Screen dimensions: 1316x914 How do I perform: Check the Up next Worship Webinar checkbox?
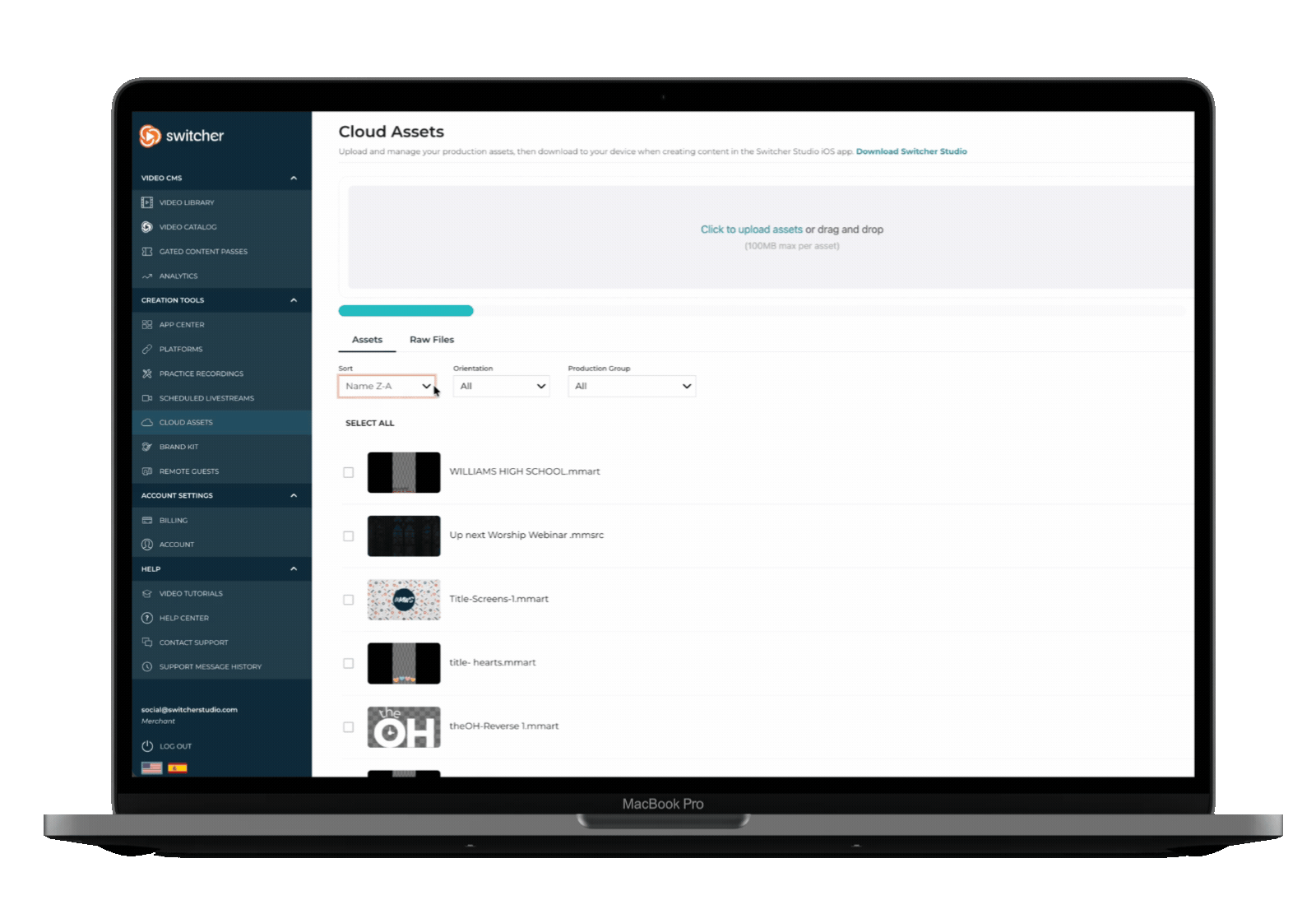(349, 536)
